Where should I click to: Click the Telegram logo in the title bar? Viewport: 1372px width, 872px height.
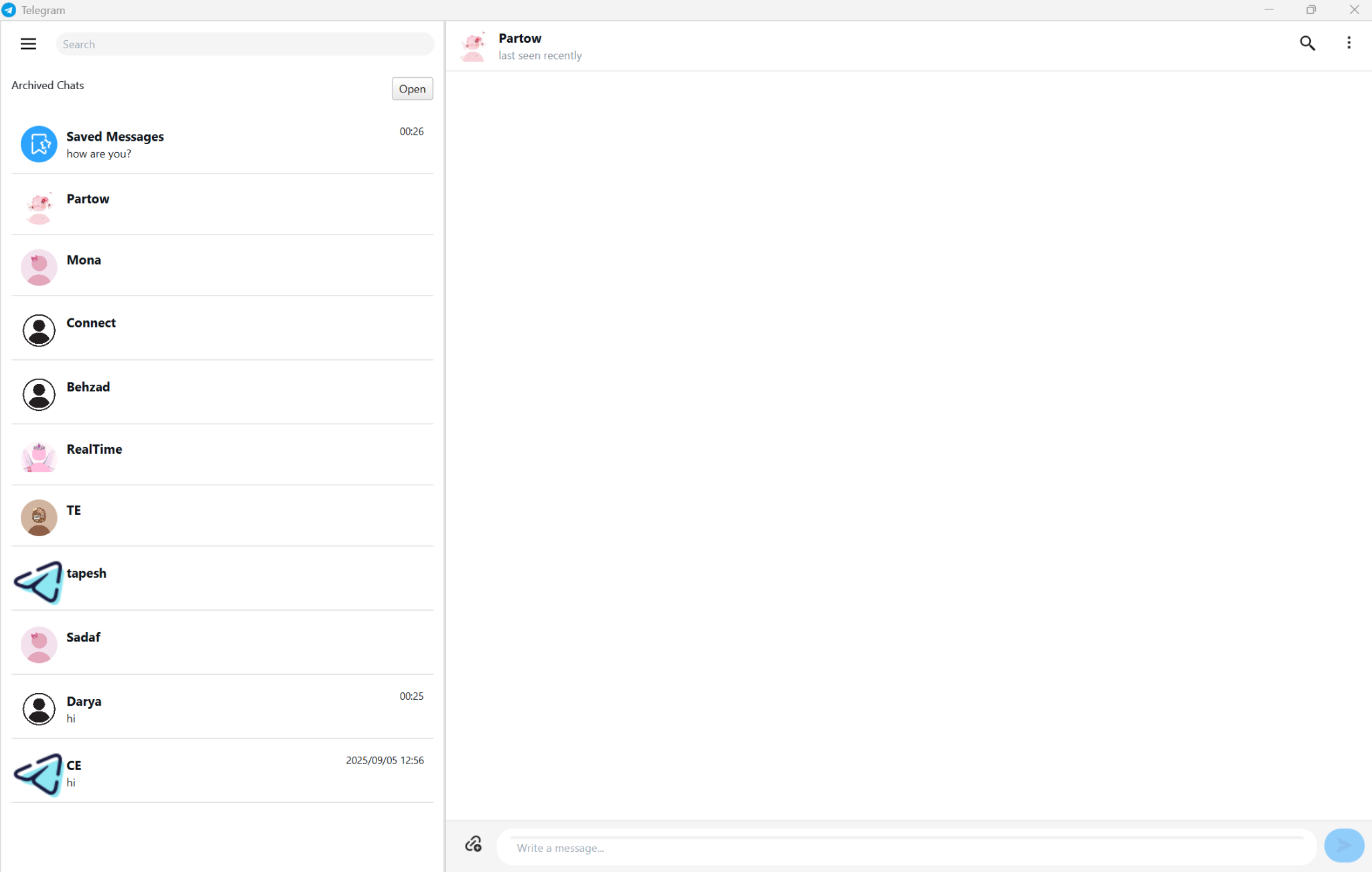click(x=9, y=10)
